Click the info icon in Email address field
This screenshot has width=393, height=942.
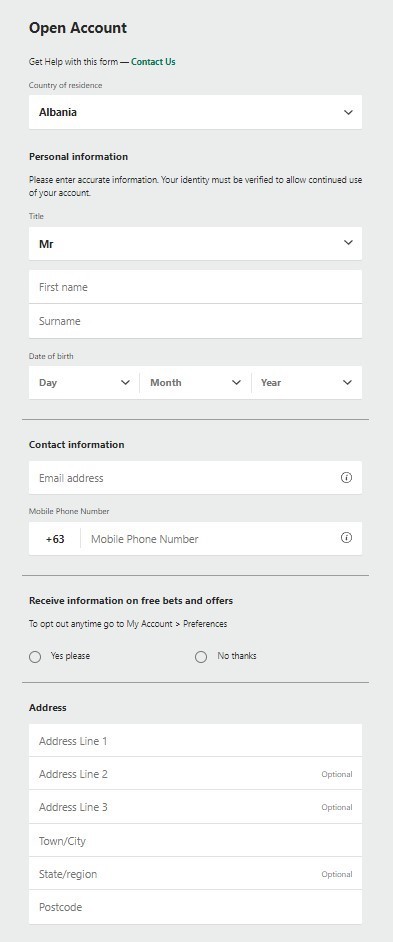coord(346,478)
